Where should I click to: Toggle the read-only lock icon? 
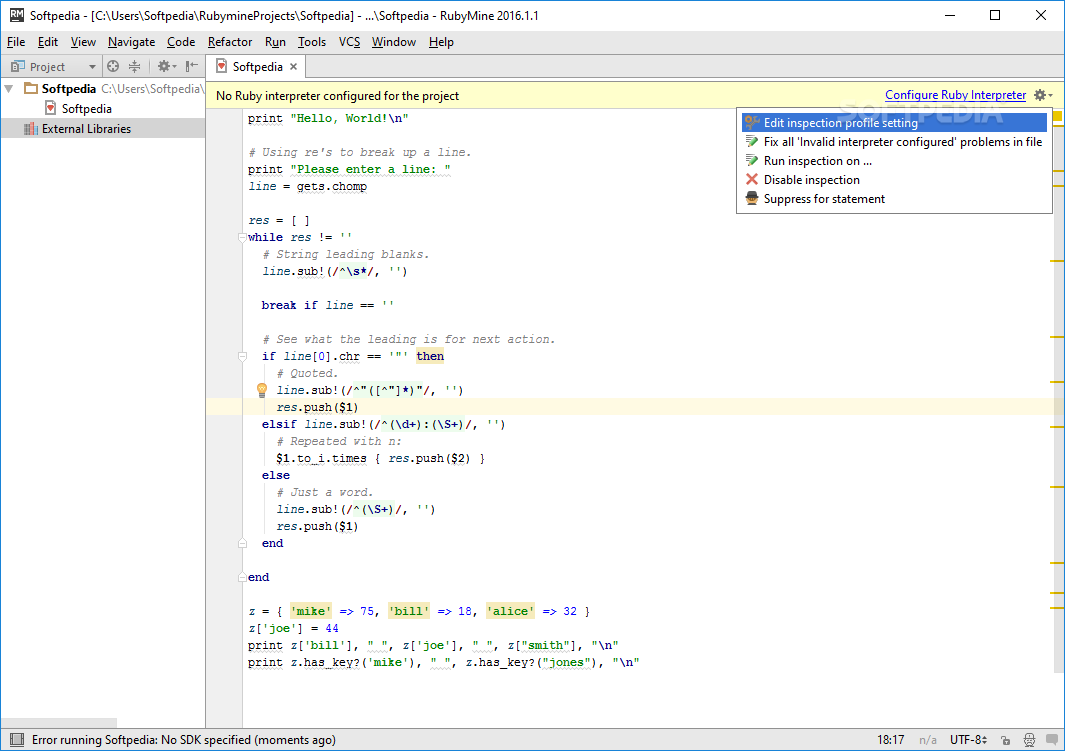[1005, 739]
